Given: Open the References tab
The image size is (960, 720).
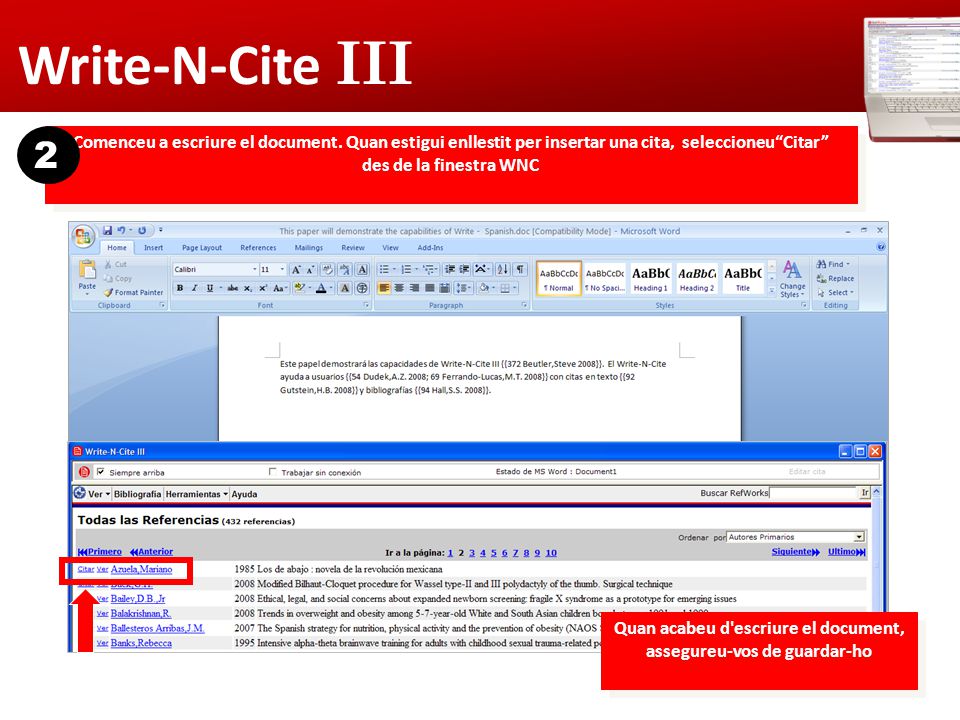Looking at the screenshot, I should pos(258,248).
